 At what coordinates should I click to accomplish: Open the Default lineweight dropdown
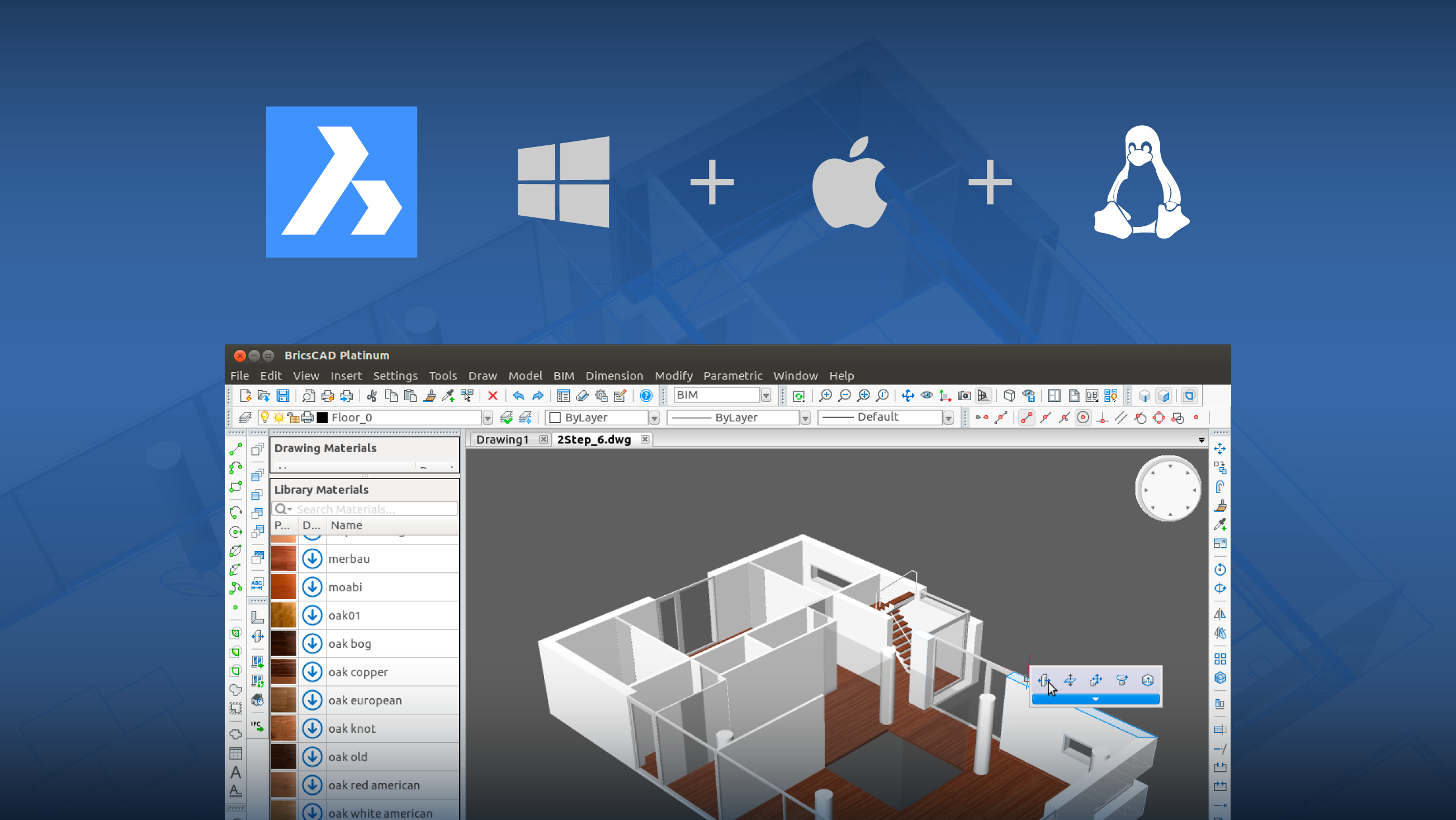click(948, 418)
